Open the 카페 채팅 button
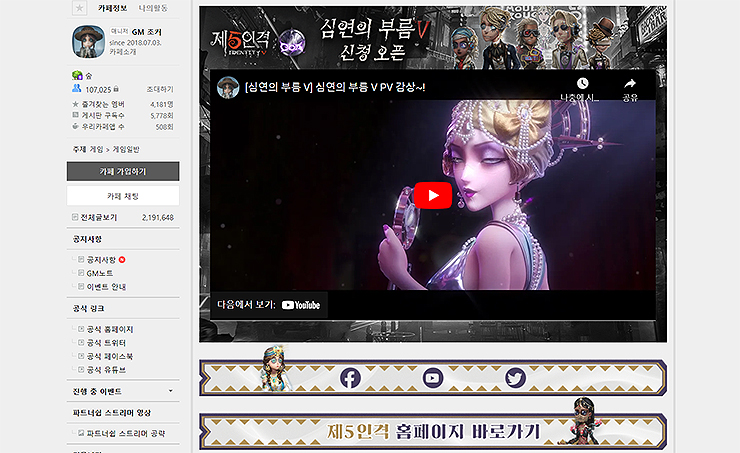 (123, 196)
